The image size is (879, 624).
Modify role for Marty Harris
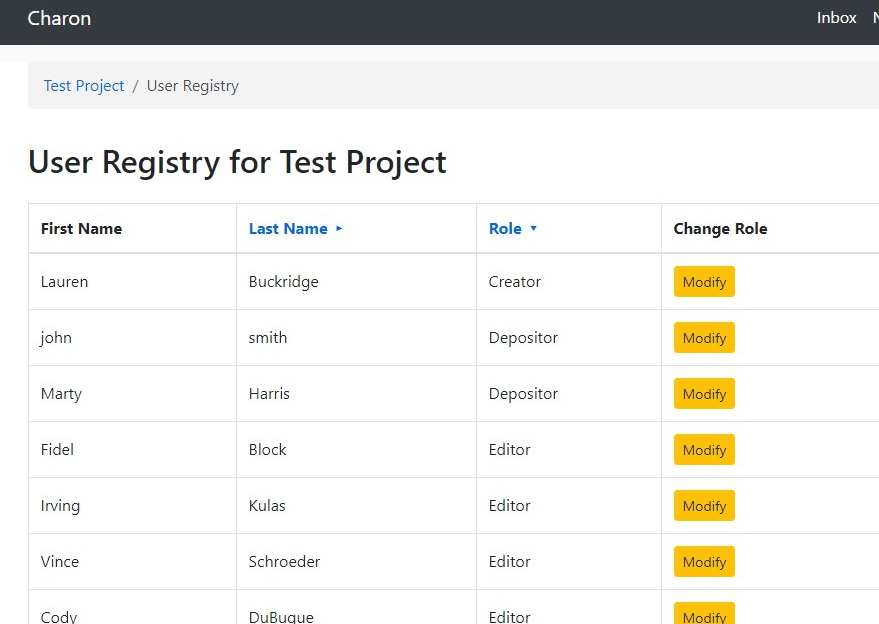(x=704, y=394)
